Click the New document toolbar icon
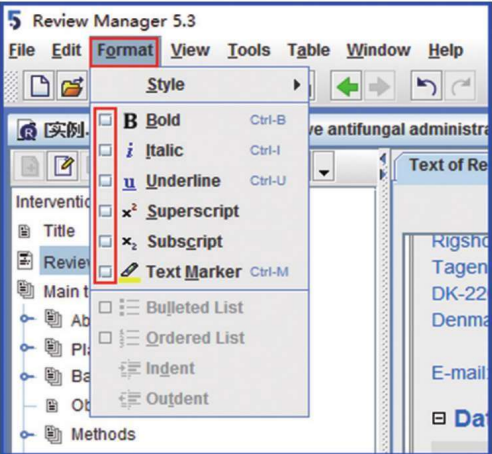 39,86
